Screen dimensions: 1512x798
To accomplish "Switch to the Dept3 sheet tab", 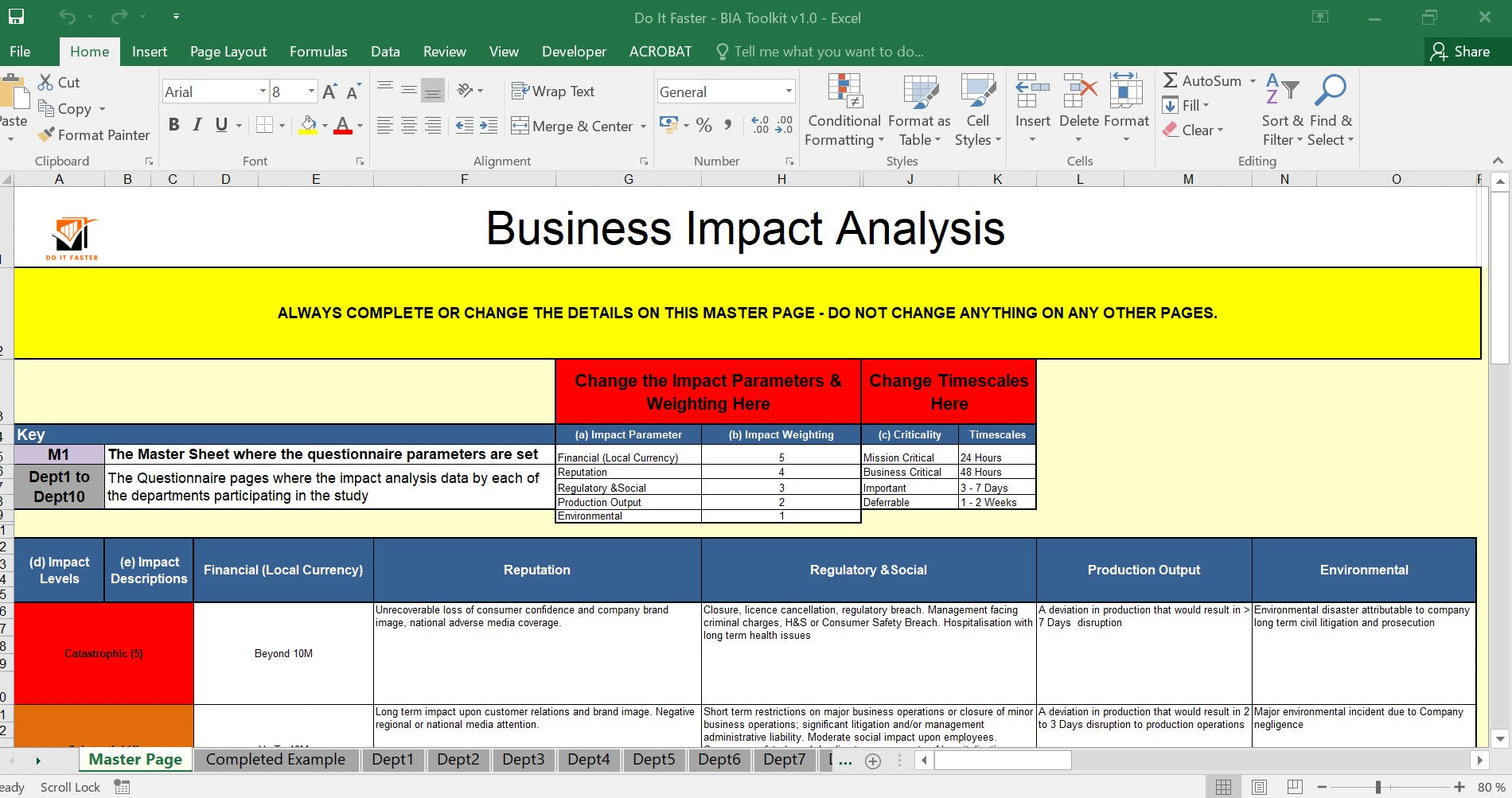I will (x=523, y=760).
